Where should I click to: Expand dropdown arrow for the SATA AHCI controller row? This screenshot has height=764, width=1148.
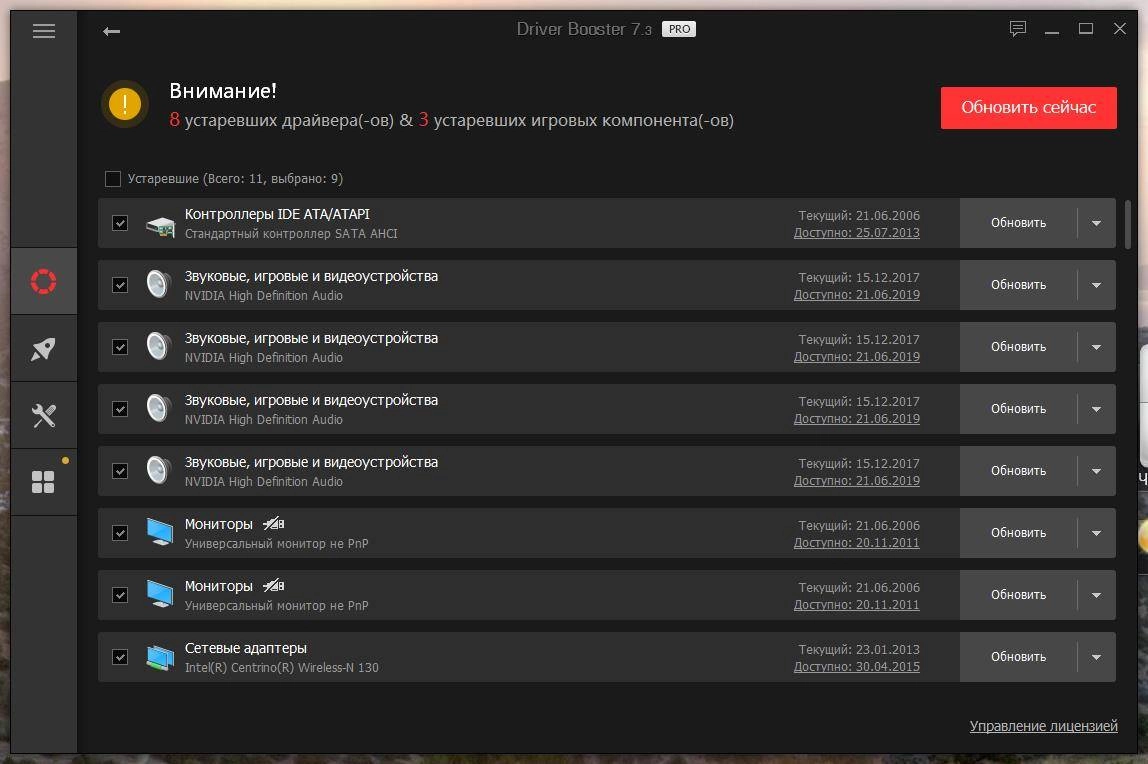coord(1096,223)
